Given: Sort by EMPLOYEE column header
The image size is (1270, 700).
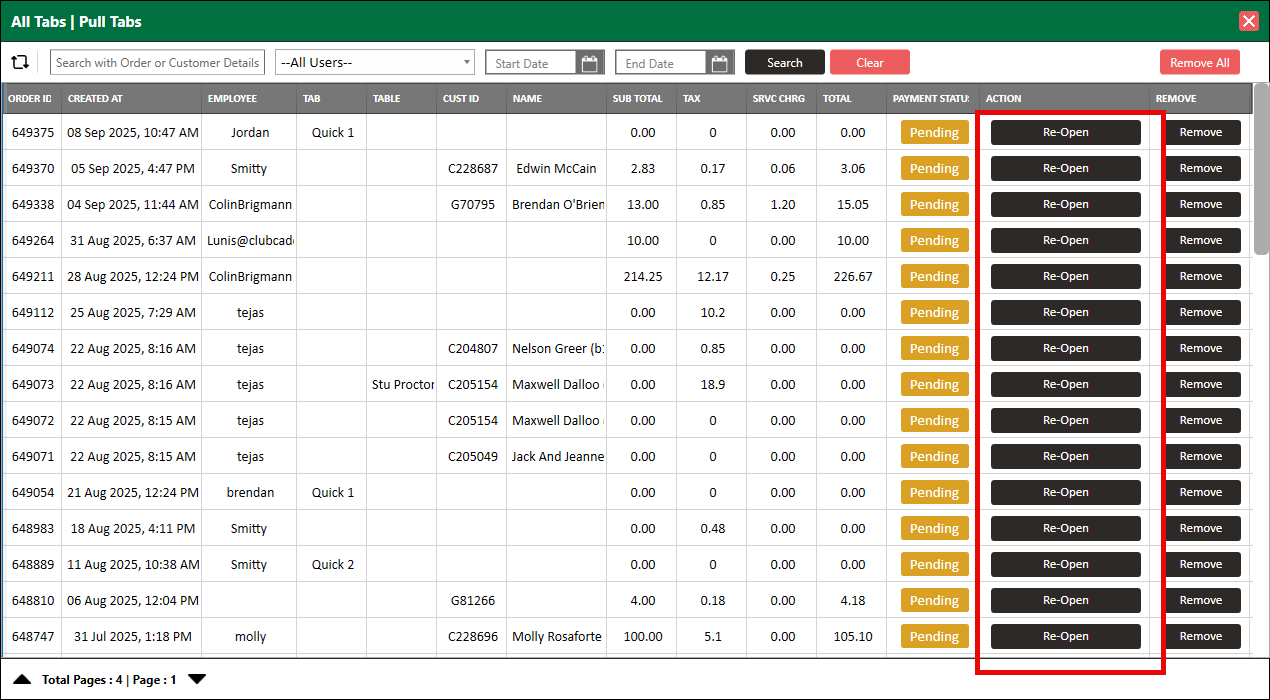Looking at the screenshot, I should pyautogui.click(x=249, y=98).
